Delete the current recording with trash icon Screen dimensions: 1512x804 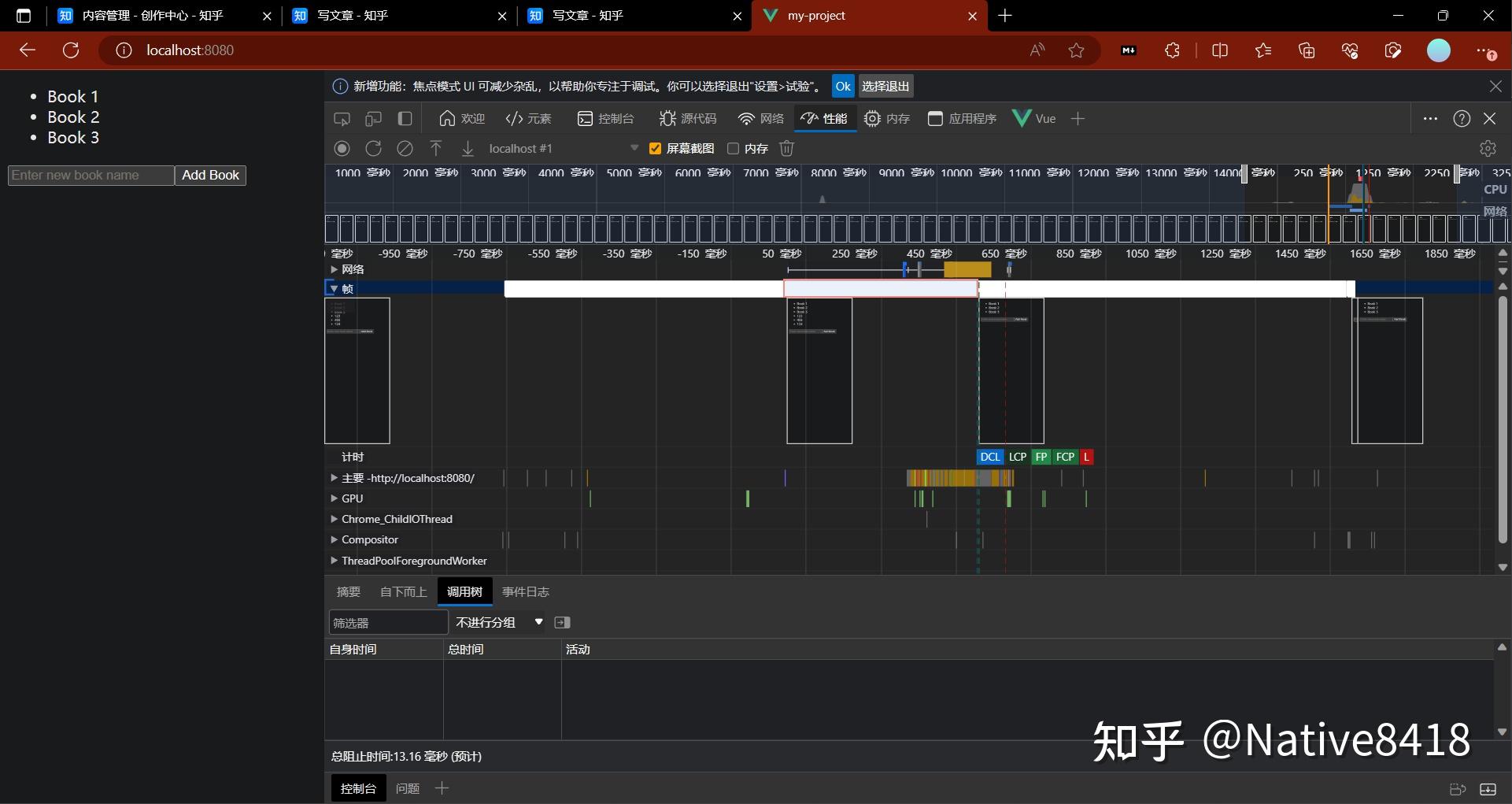pos(786,148)
